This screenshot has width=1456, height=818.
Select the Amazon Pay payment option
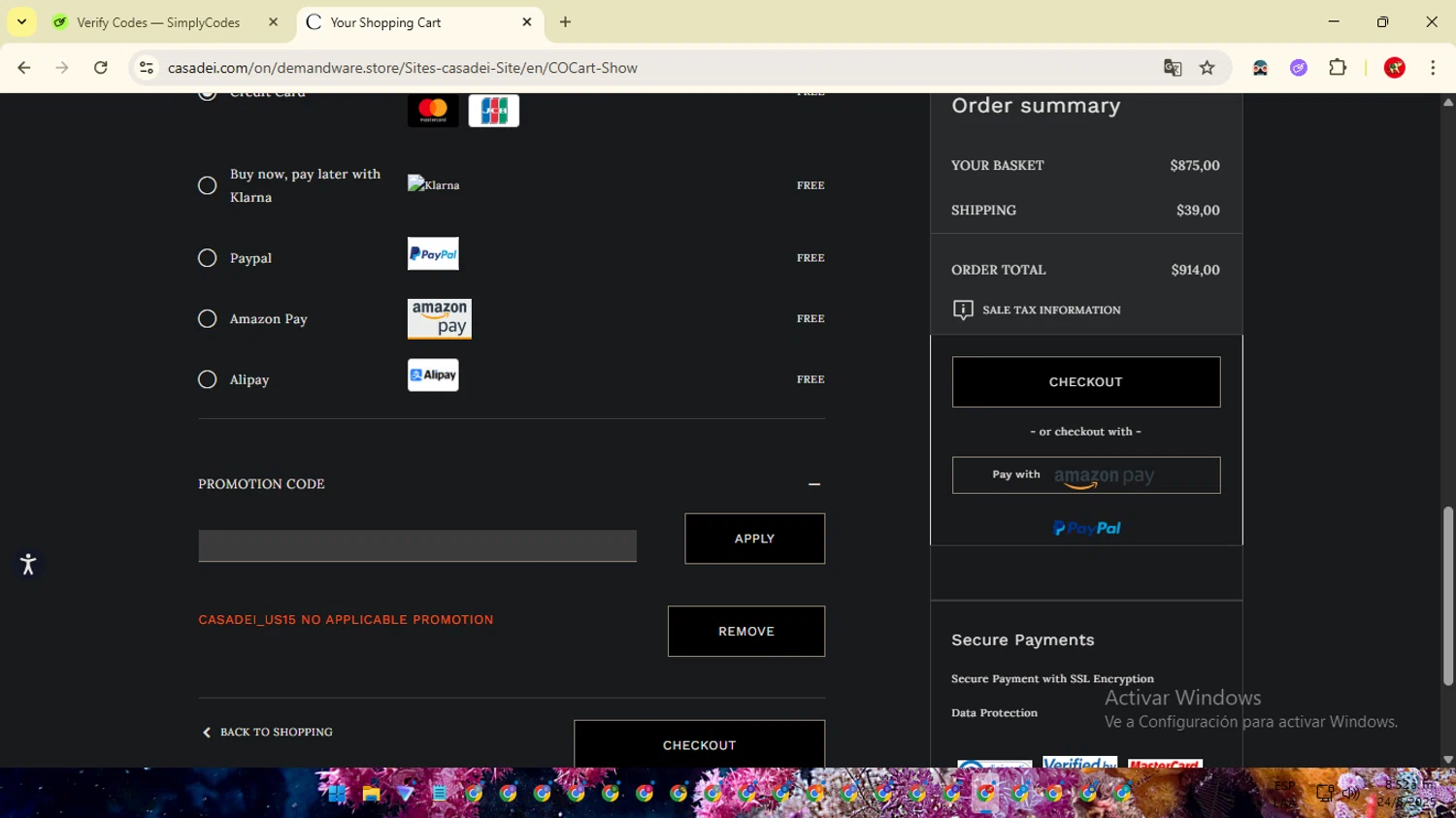pos(208,319)
